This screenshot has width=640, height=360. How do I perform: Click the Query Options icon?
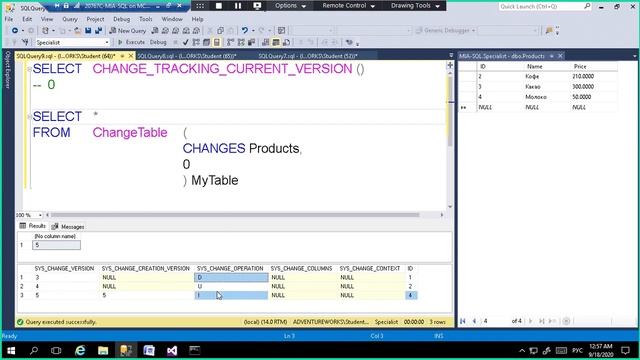207,42
